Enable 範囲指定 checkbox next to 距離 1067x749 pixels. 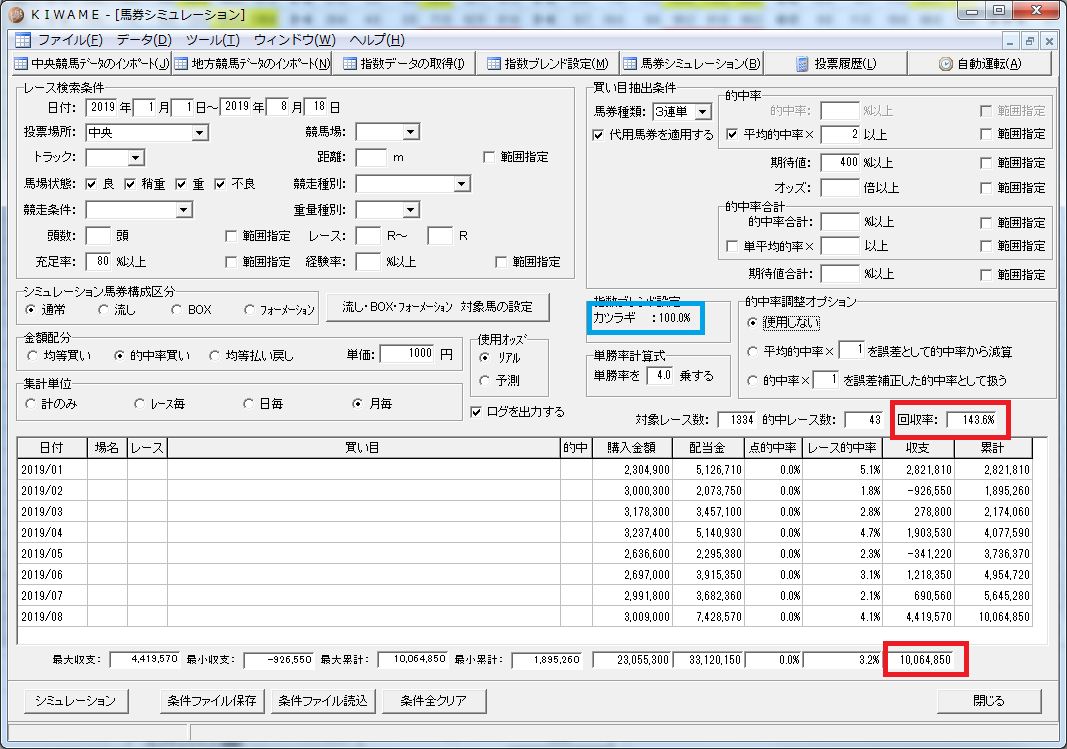click(489, 157)
